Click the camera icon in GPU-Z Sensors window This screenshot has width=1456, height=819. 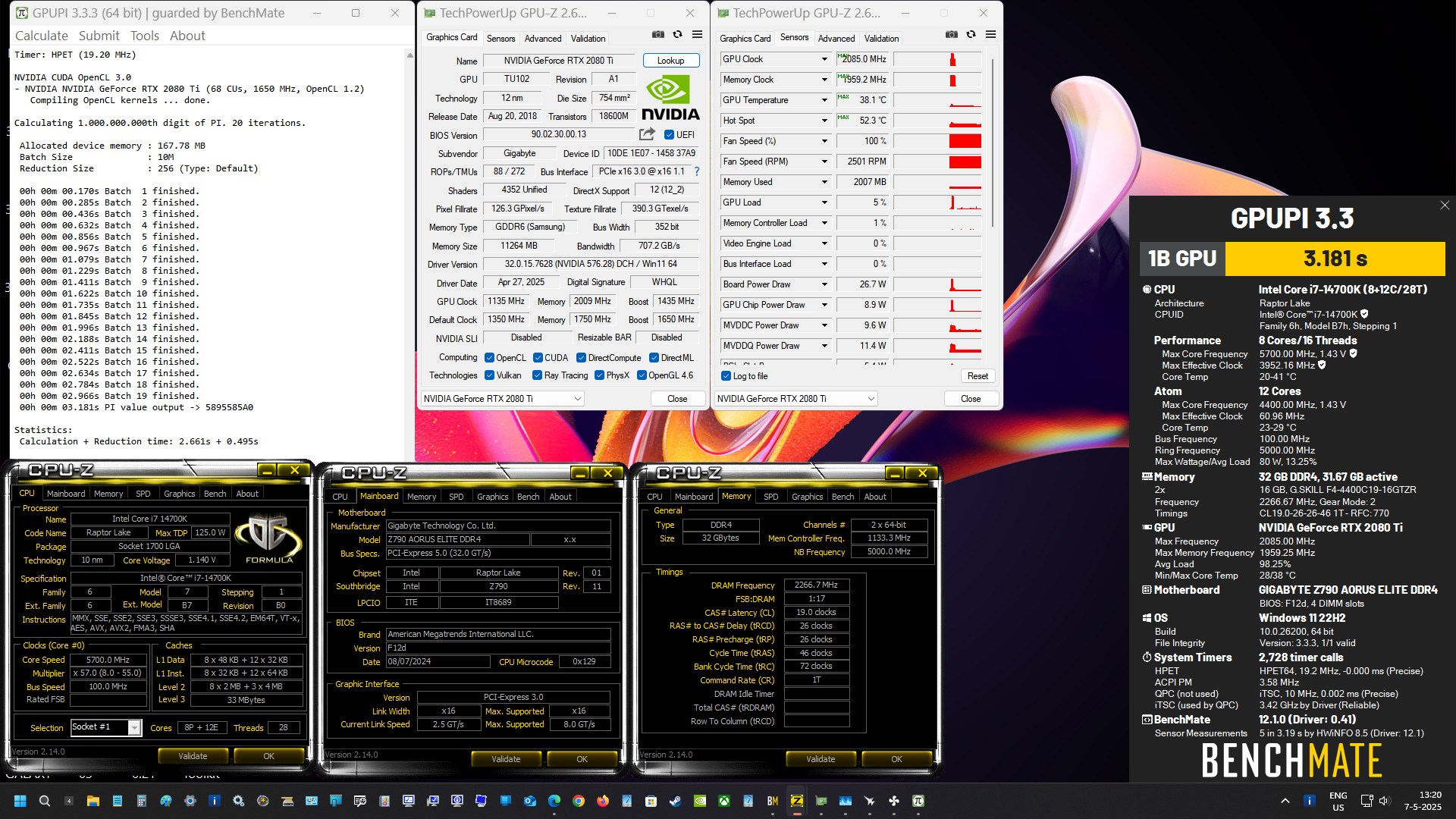coord(951,35)
